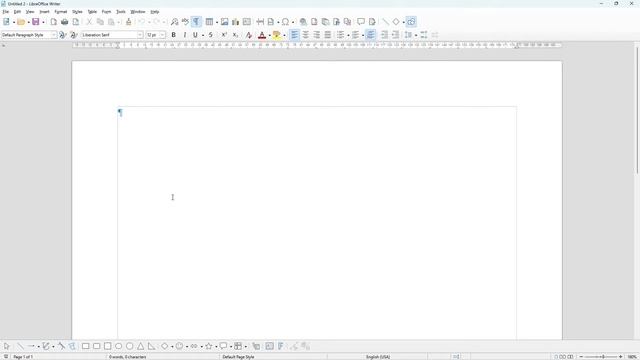Insert a comment with speech bubble icon
The height and width of the screenshot is (360, 640).
pos(361,22)
